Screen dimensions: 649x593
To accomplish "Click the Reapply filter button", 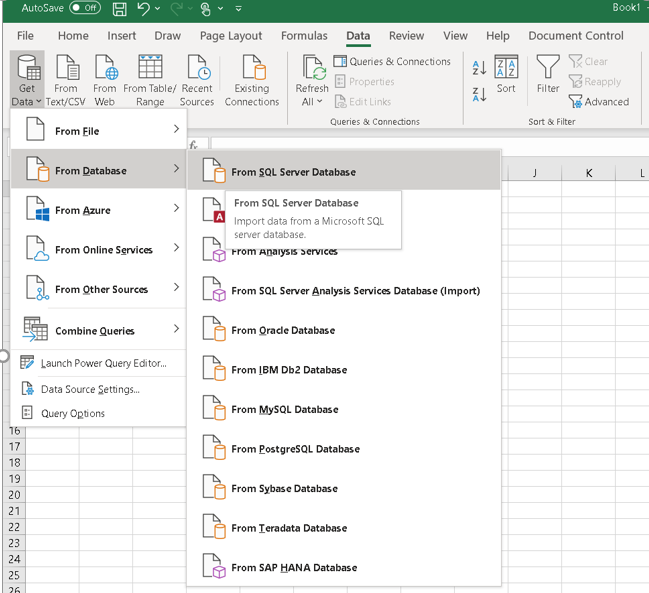I will (595, 82).
